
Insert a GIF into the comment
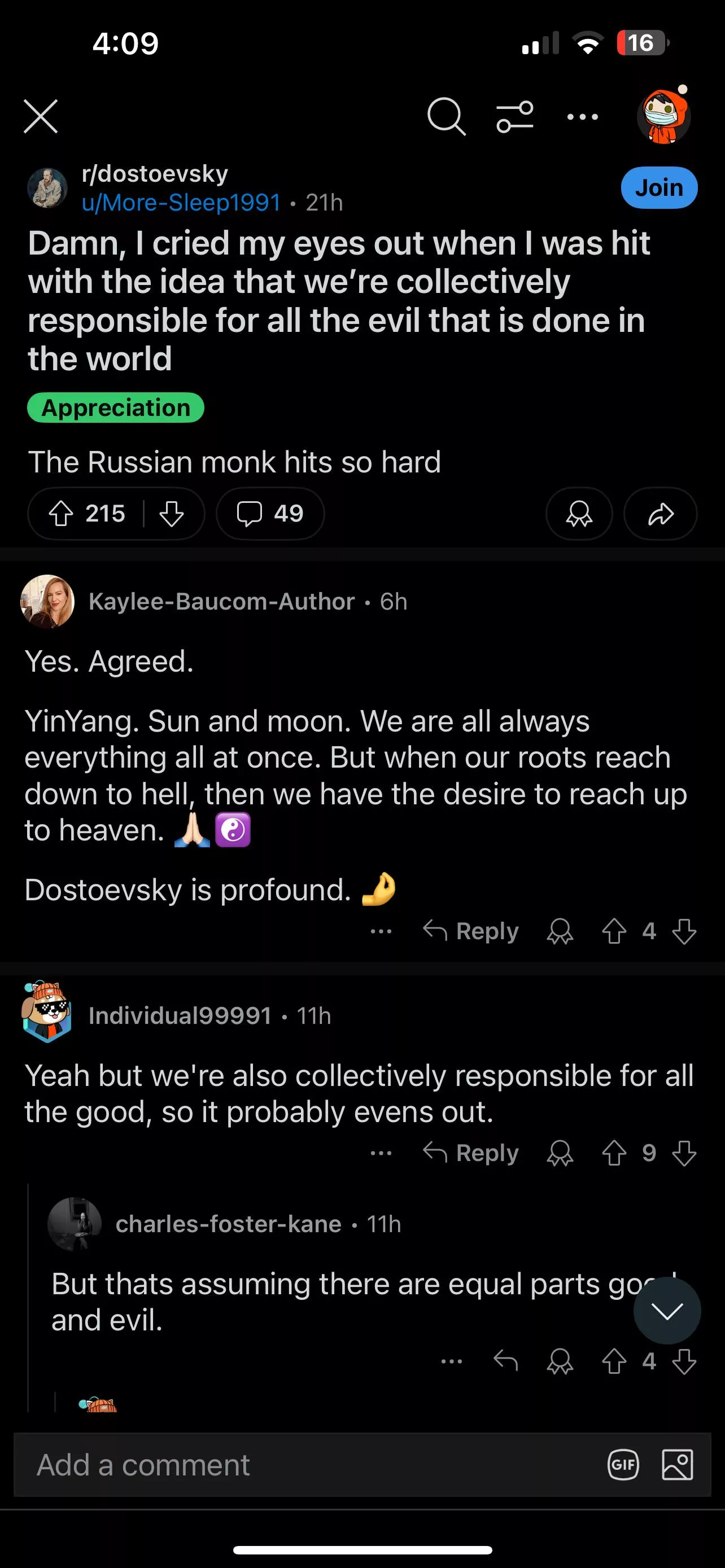[623, 1465]
